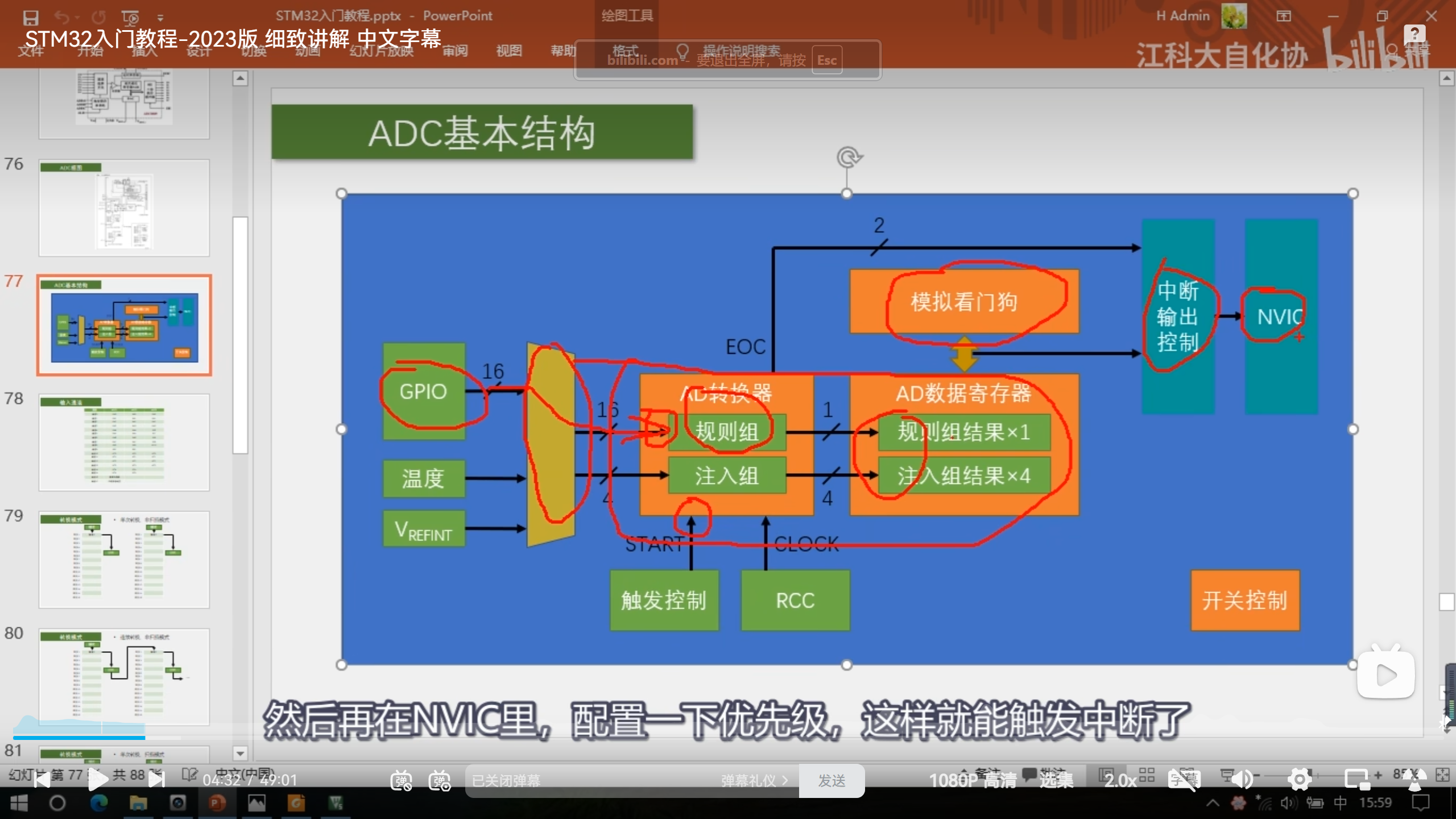Click the ADC基本结构 slide title
The height and width of the screenshot is (819, 1456).
(482, 133)
